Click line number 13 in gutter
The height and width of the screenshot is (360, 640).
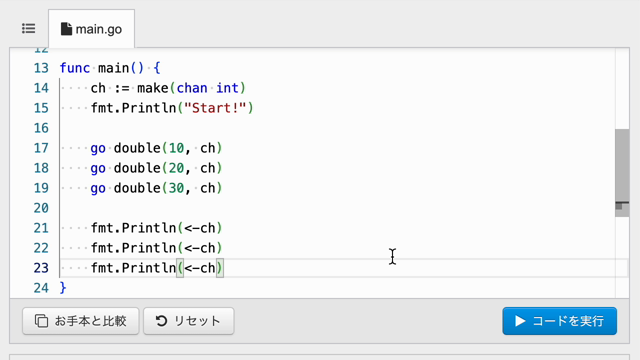point(41,68)
